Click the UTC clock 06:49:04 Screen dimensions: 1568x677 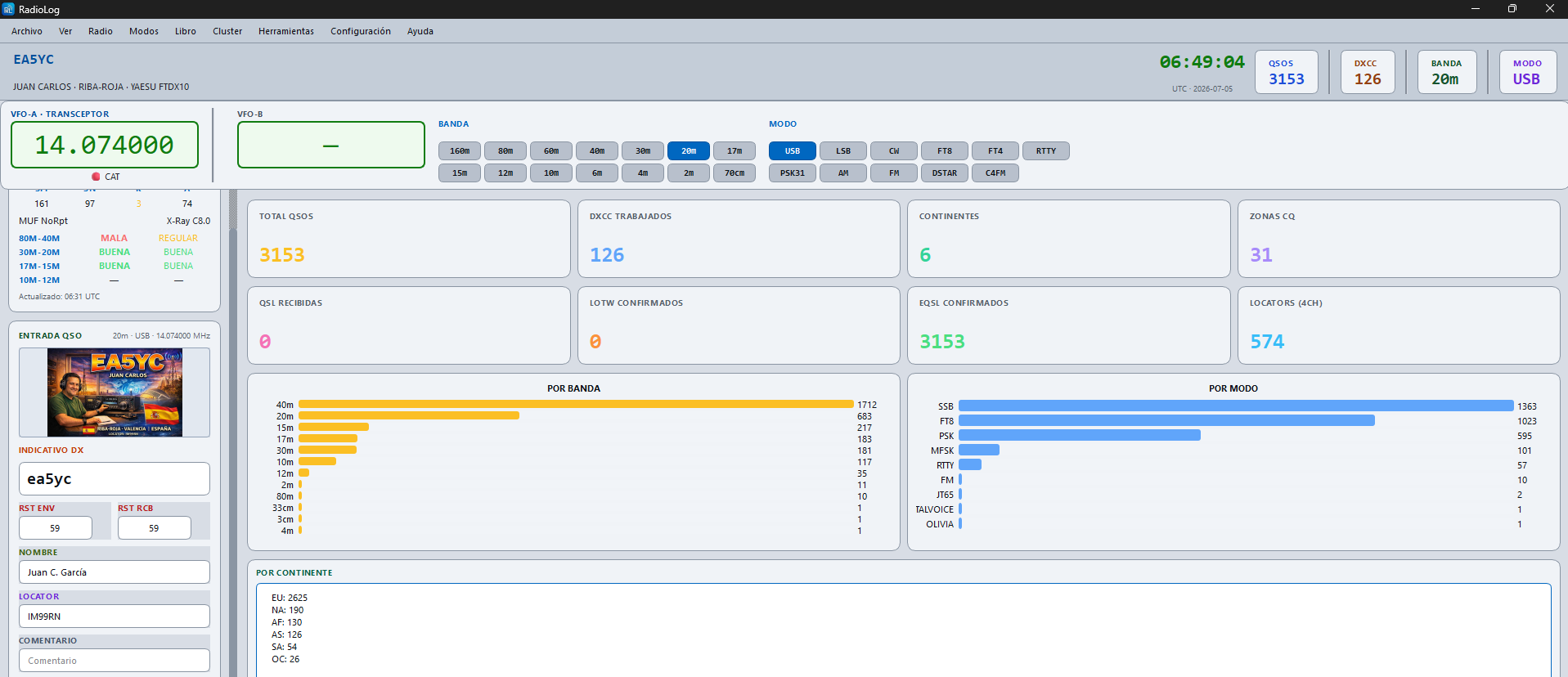coord(1202,62)
